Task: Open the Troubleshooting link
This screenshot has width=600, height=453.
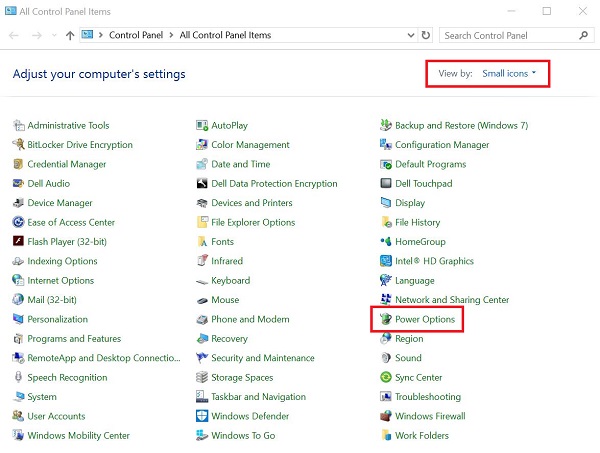Action: [428, 397]
